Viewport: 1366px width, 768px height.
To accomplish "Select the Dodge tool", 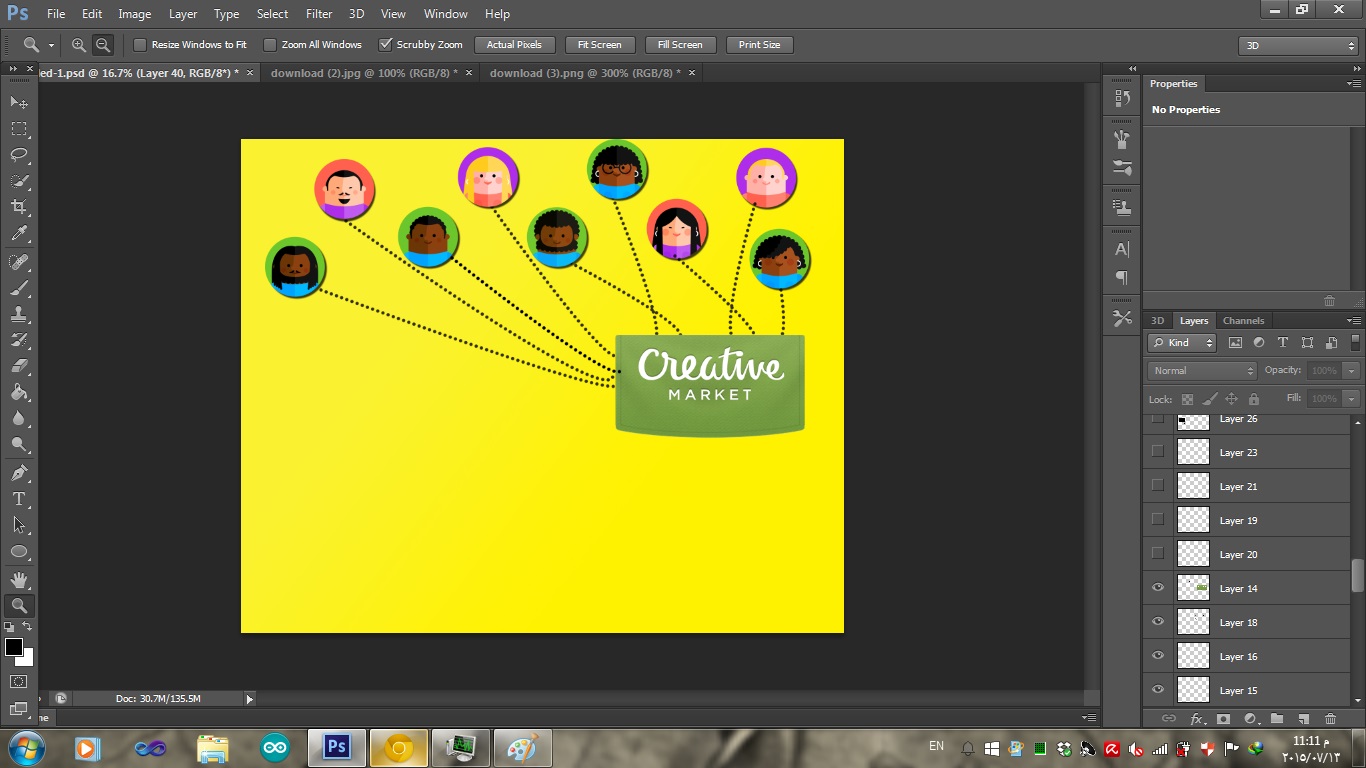I will click(19, 444).
